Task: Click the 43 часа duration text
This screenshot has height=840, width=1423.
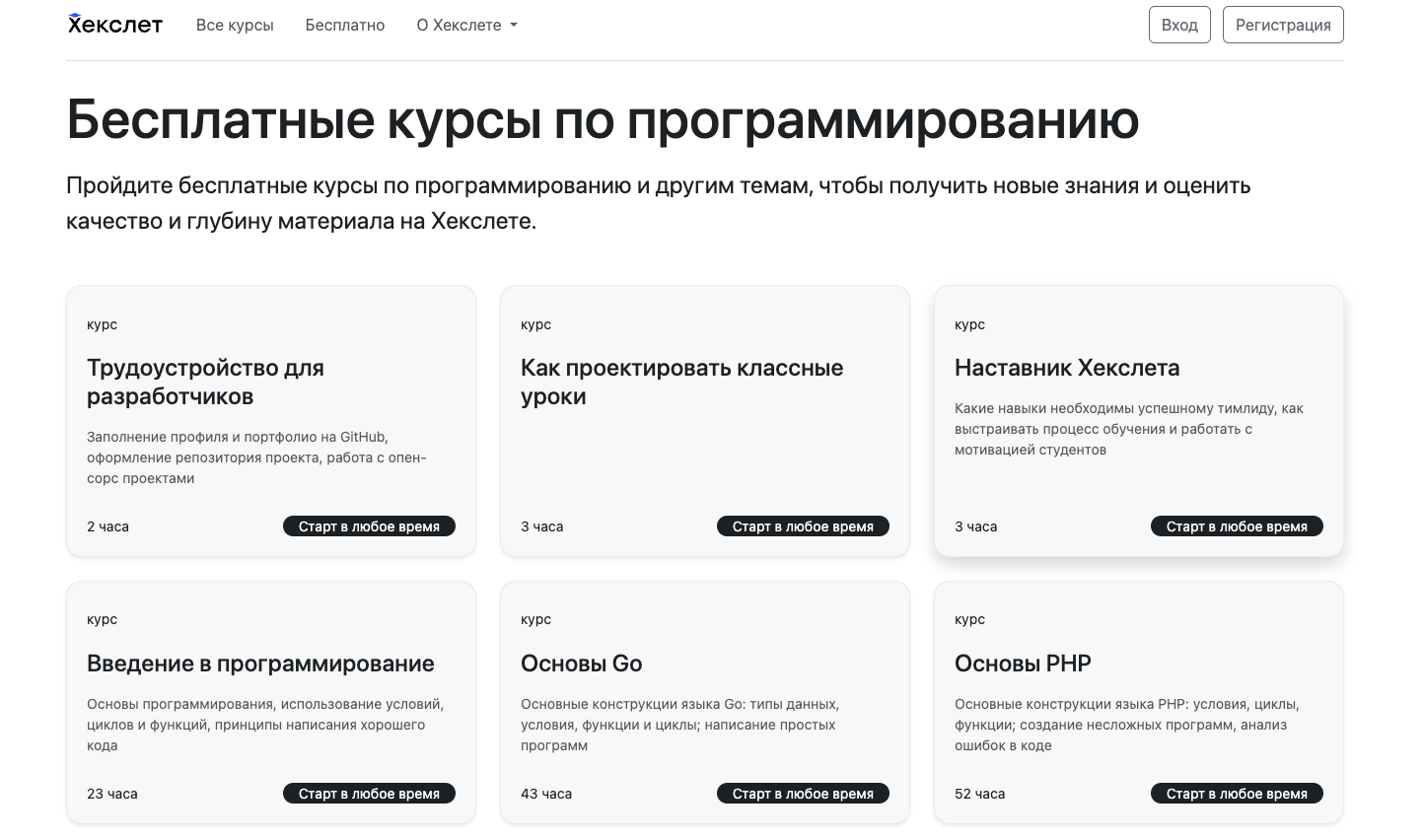Action: 546,794
